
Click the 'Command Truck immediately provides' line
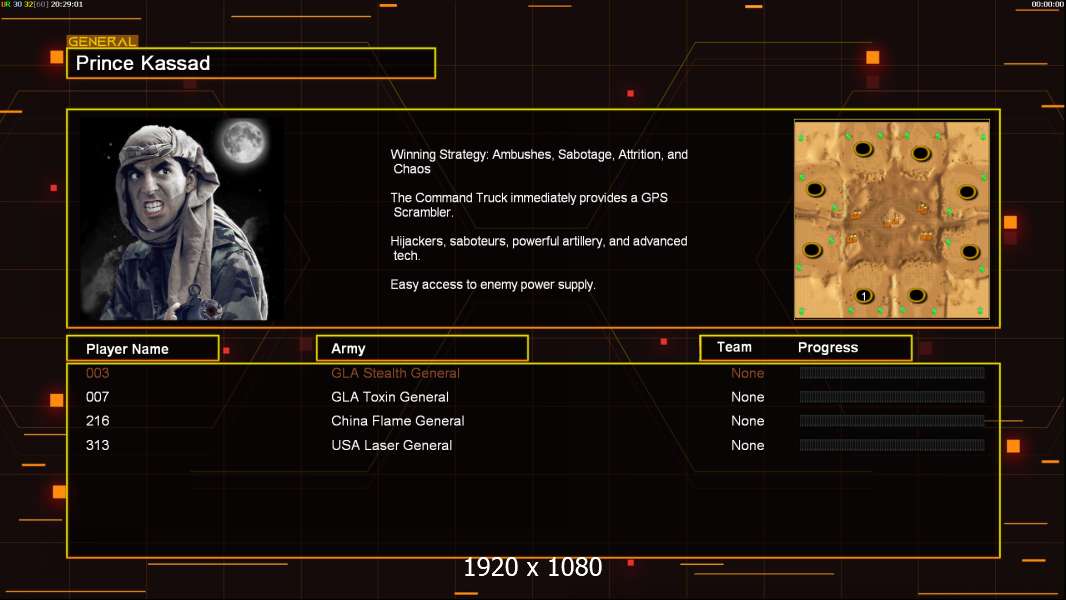(529, 205)
